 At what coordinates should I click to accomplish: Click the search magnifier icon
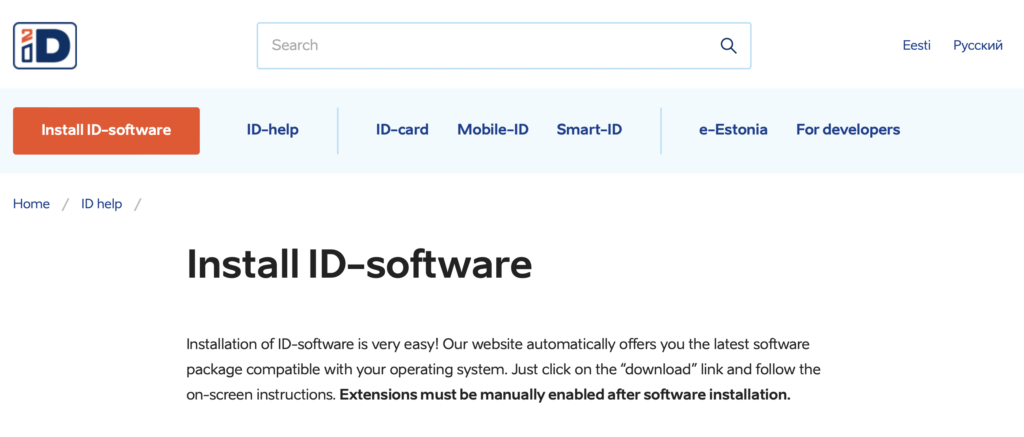(728, 46)
